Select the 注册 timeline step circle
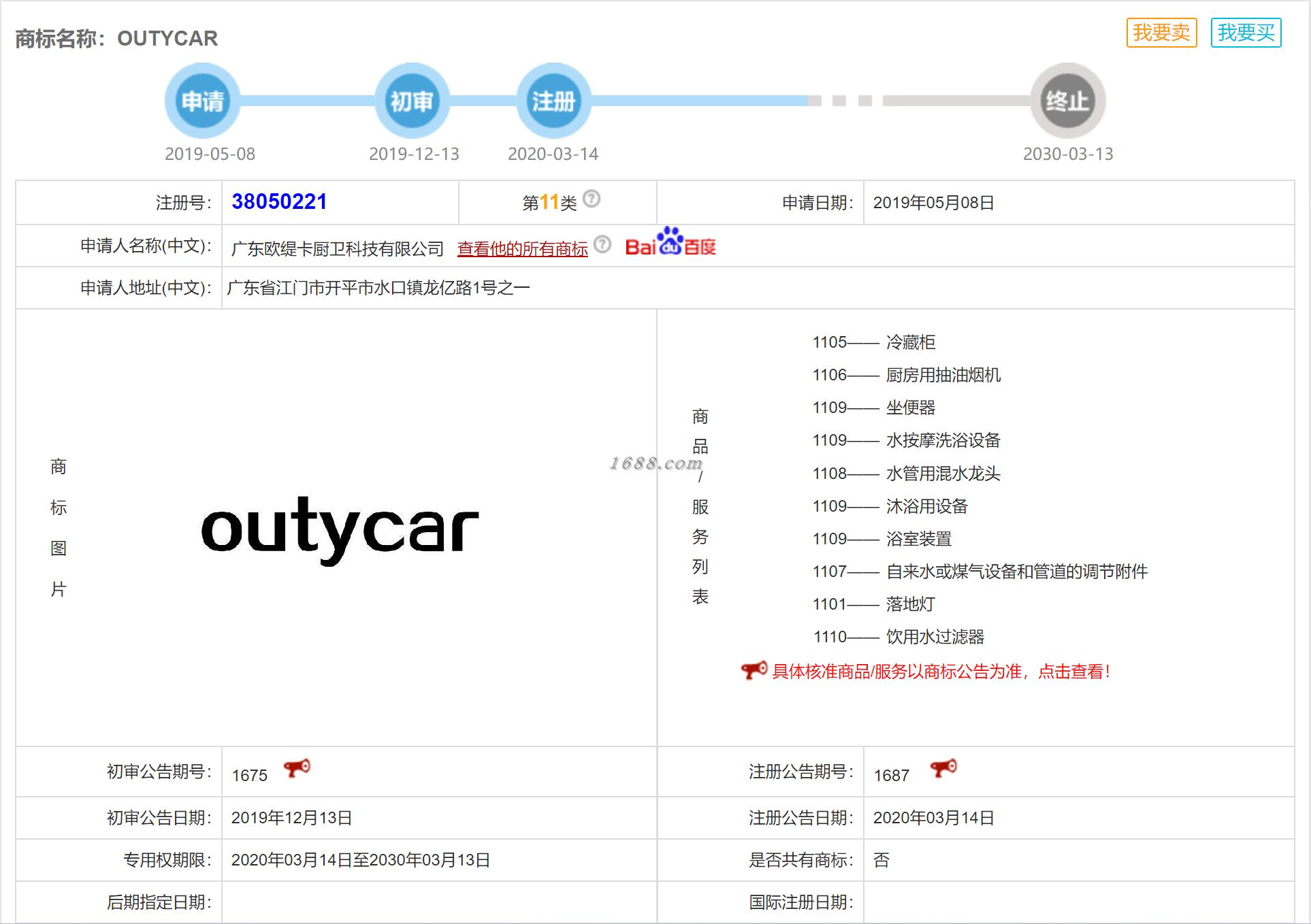1311x924 pixels. pos(553,101)
